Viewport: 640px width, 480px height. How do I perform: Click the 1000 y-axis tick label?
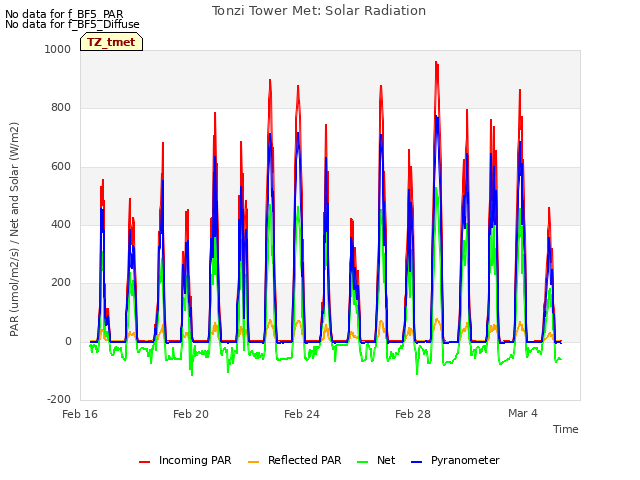tap(58, 49)
